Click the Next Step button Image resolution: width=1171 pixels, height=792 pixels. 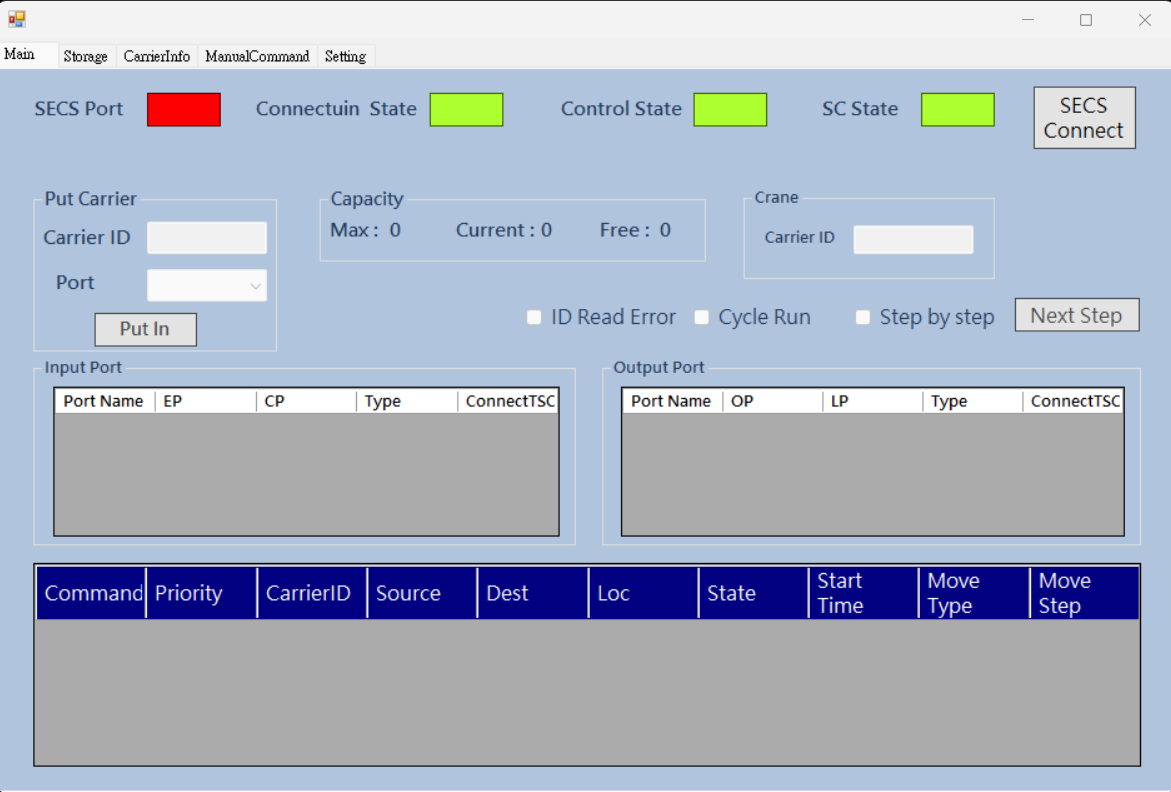(1077, 315)
